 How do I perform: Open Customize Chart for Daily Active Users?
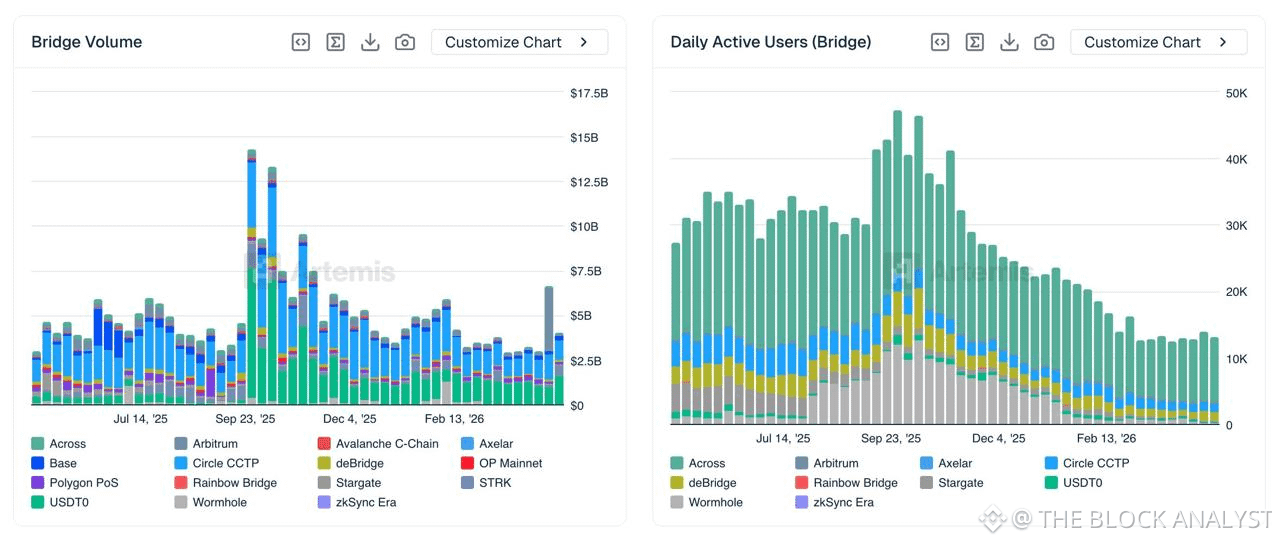1158,42
